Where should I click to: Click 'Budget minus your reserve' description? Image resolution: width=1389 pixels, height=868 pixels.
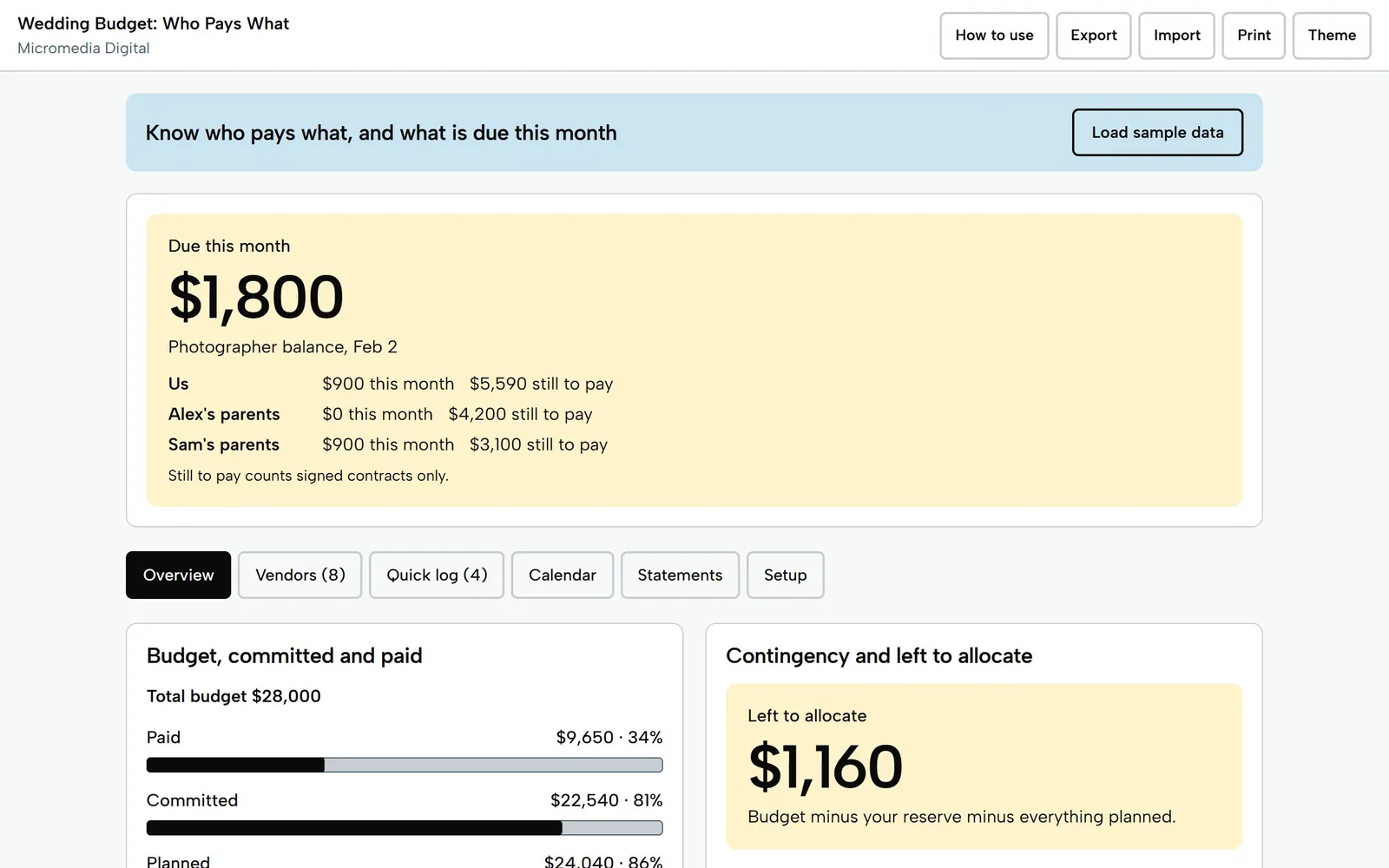click(x=961, y=817)
